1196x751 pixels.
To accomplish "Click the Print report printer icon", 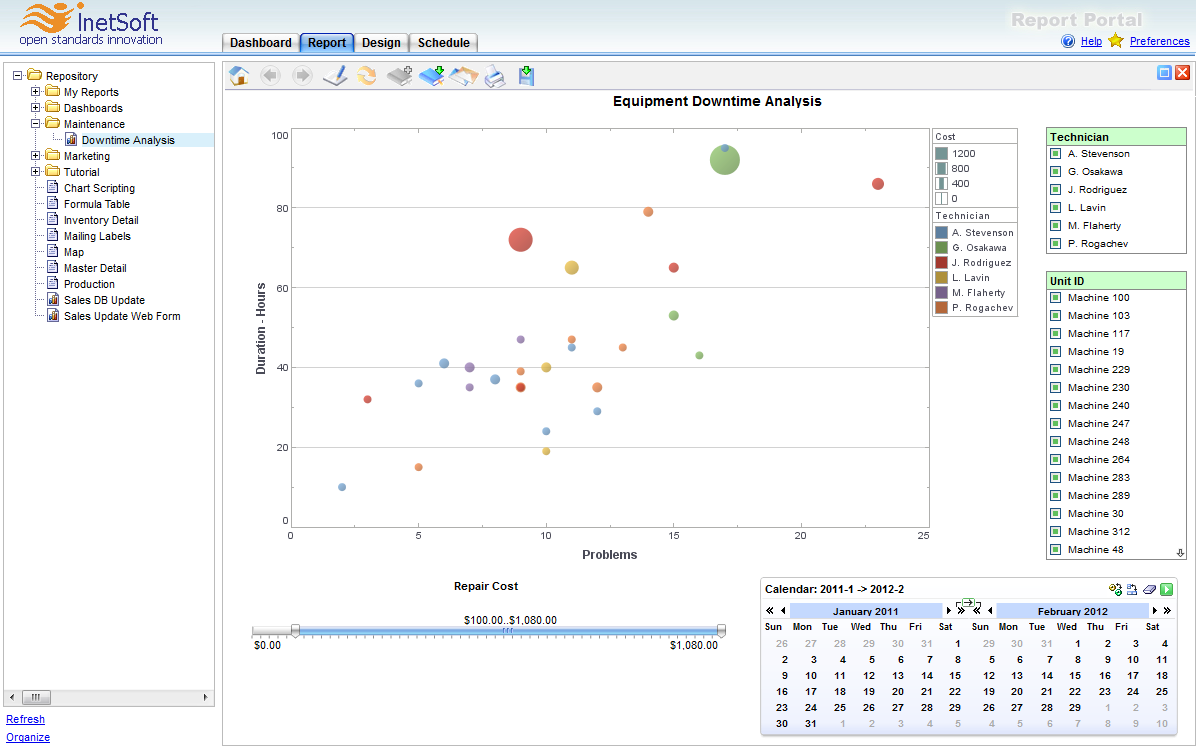I will point(495,76).
